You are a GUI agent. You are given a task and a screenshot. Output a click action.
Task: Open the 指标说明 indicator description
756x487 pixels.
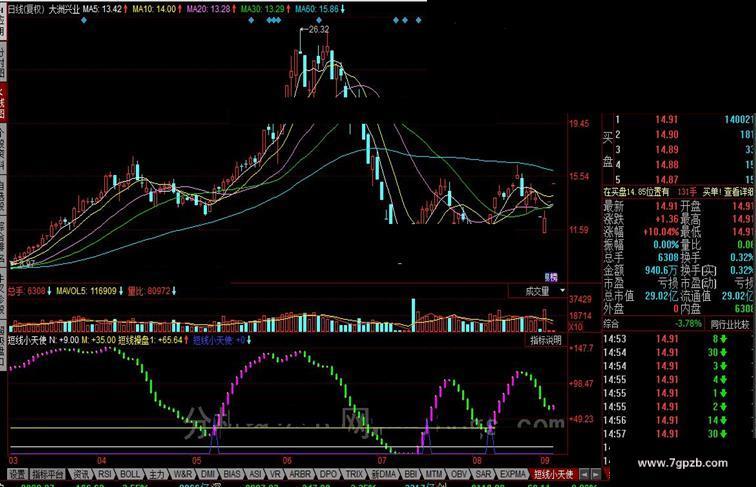pyautogui.click(x=546, y=340)
